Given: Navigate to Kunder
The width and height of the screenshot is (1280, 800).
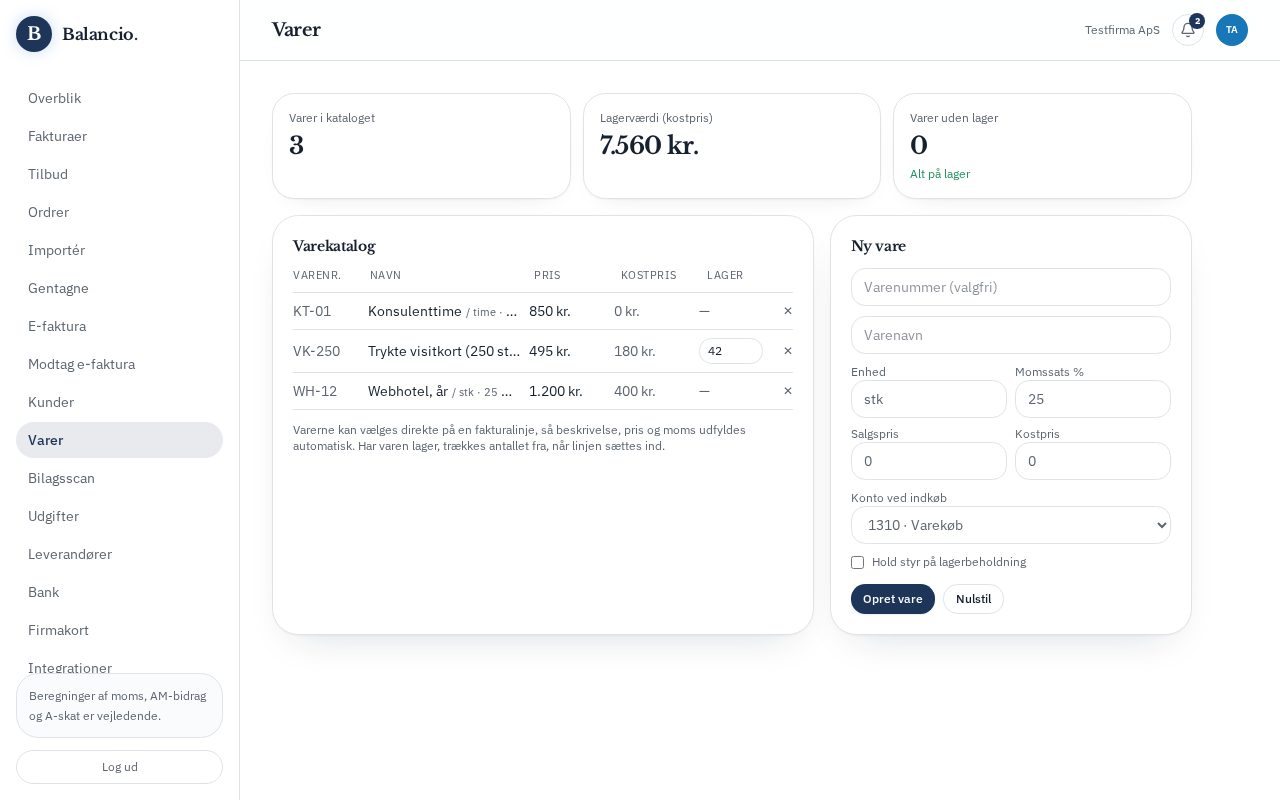Looking at the screenshot, I should (x=119, y=402).
